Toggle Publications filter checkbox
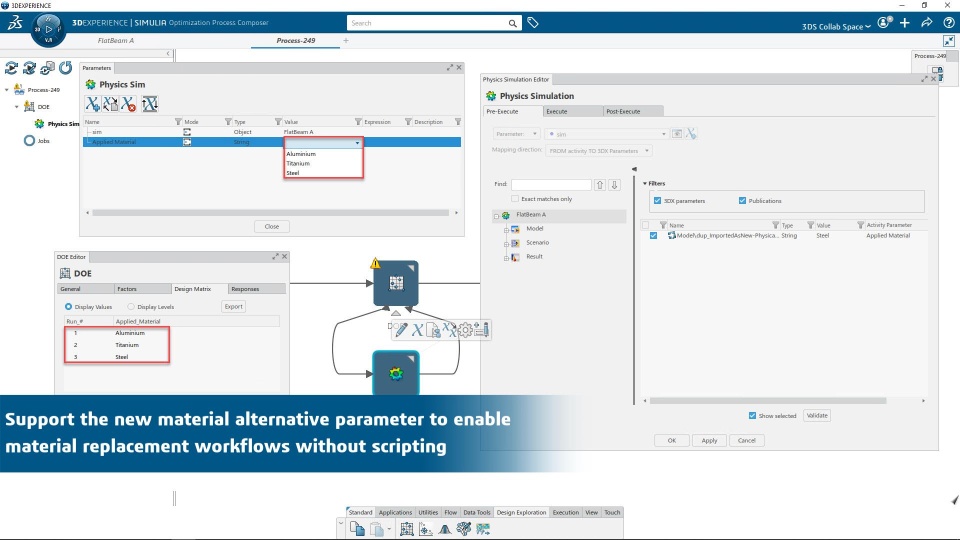Viewport: 960px width, 540px height. (742, 201)
